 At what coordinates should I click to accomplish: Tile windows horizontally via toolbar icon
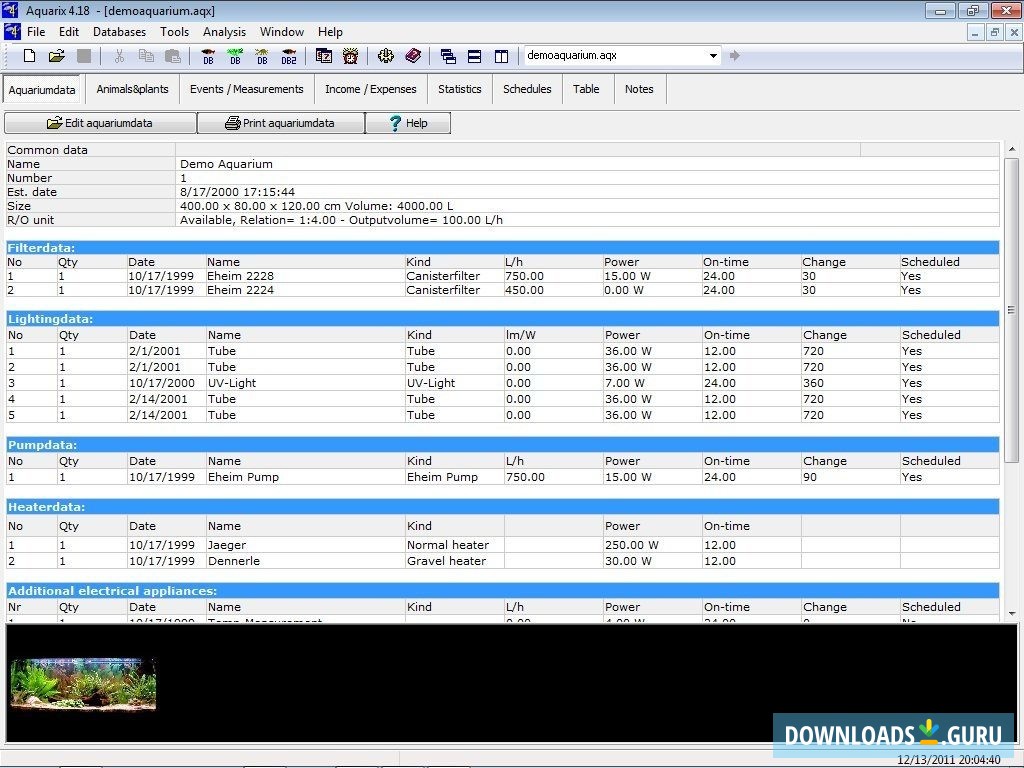[475, 56]
